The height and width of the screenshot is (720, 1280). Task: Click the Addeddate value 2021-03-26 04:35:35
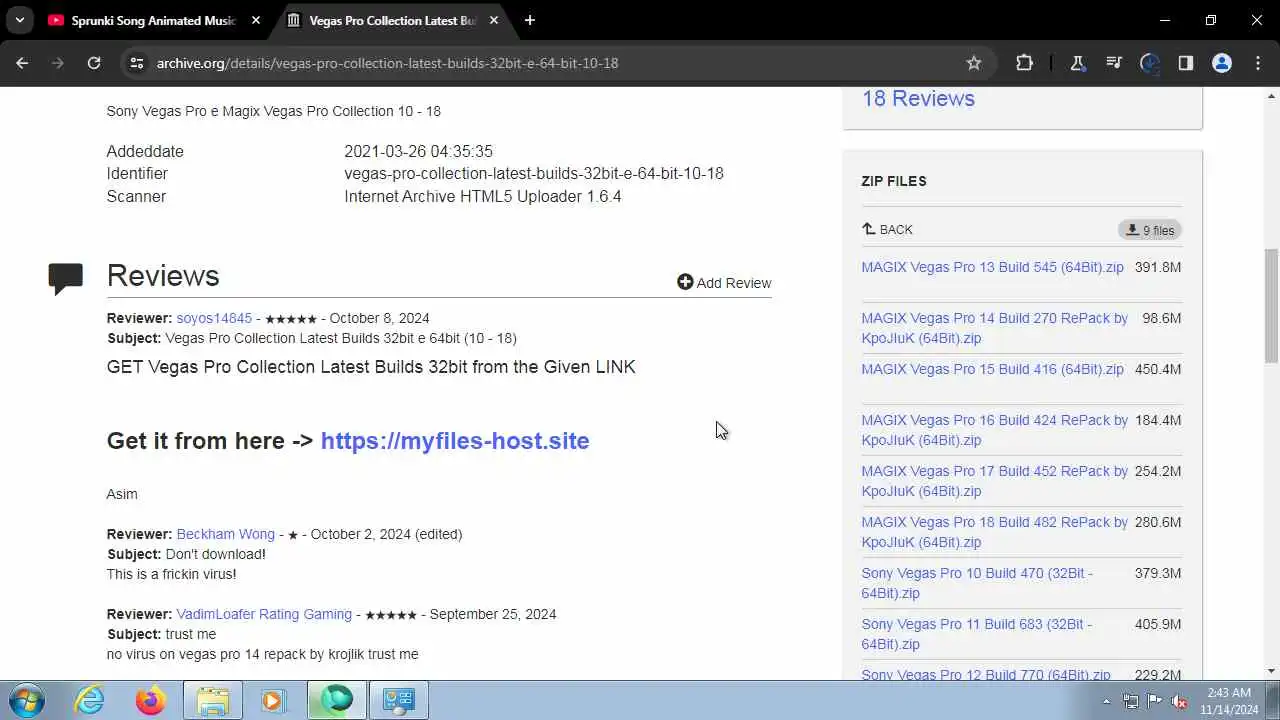418,152
